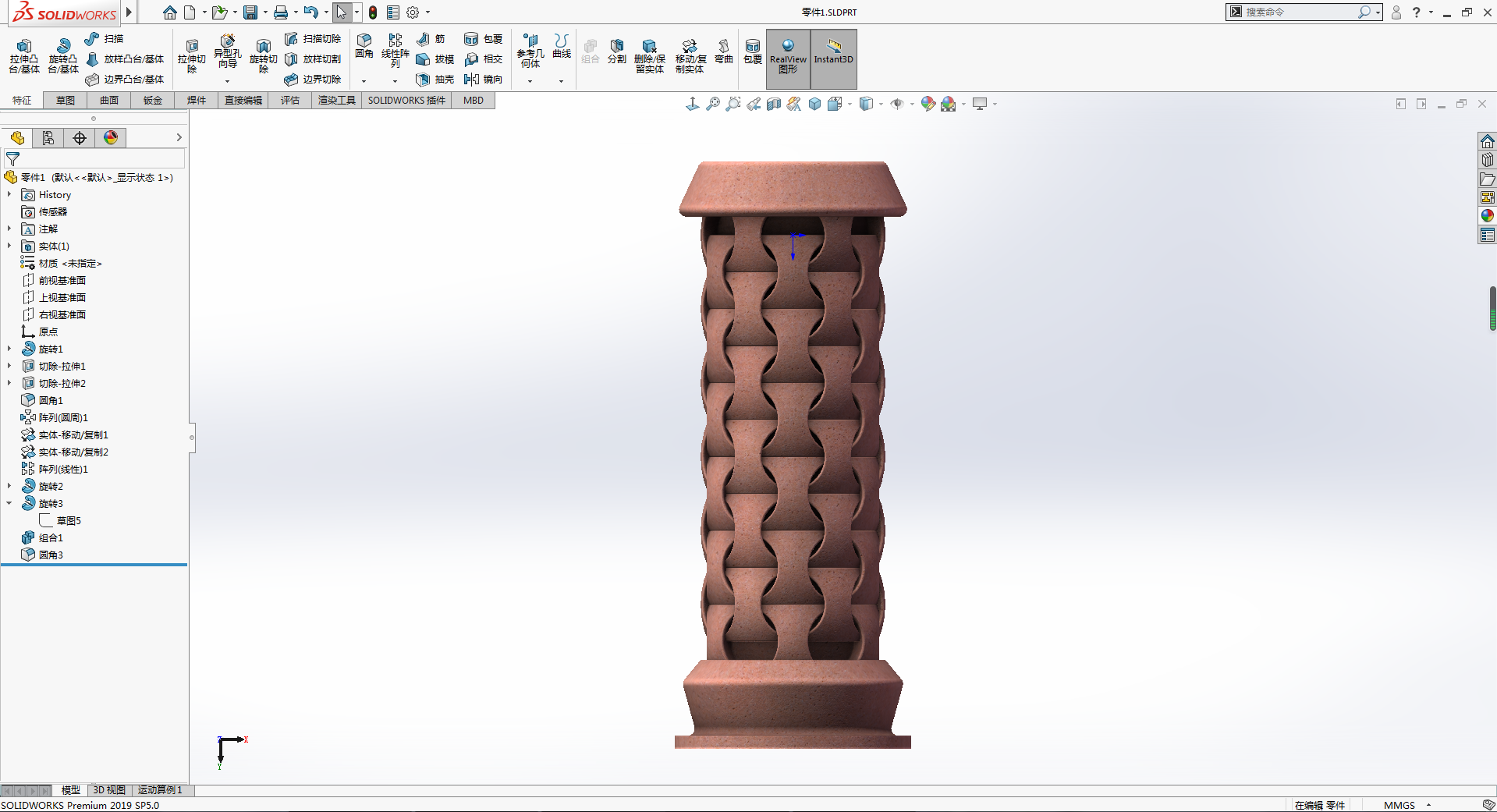This screenshot has height=812, width=1497.
Task: Select 阵列(线性)1 in the feature tree
Action: 55,469
